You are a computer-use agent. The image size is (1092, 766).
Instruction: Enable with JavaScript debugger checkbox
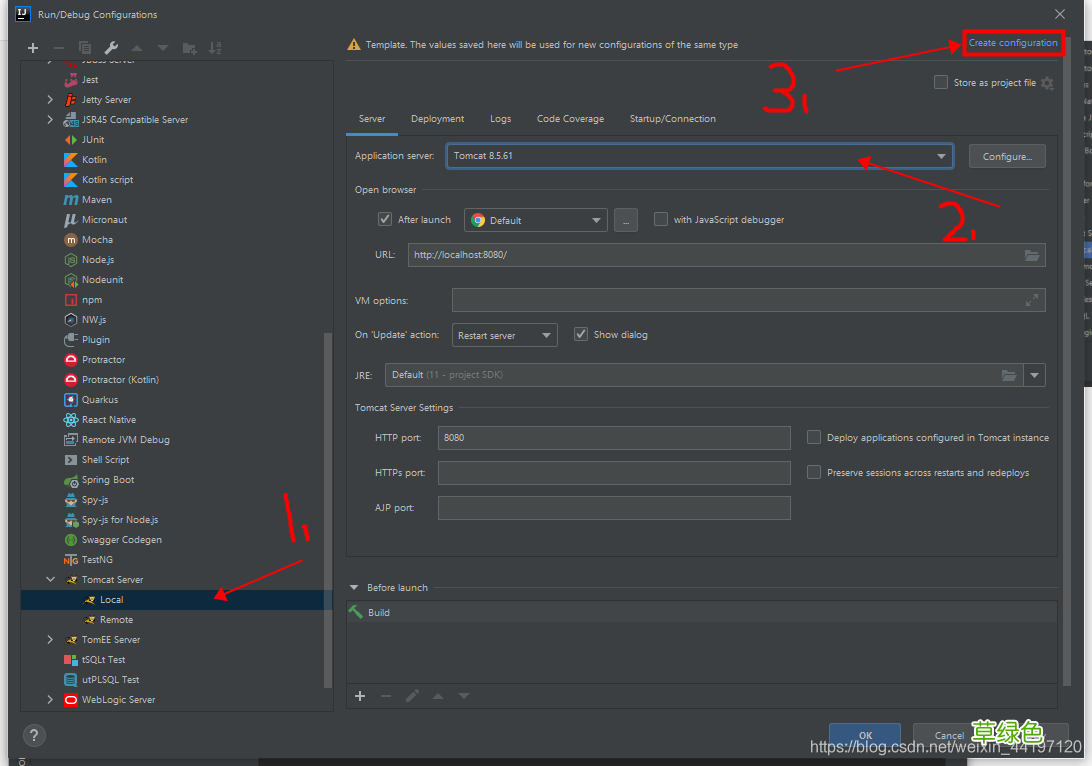(x=661, y=220)
